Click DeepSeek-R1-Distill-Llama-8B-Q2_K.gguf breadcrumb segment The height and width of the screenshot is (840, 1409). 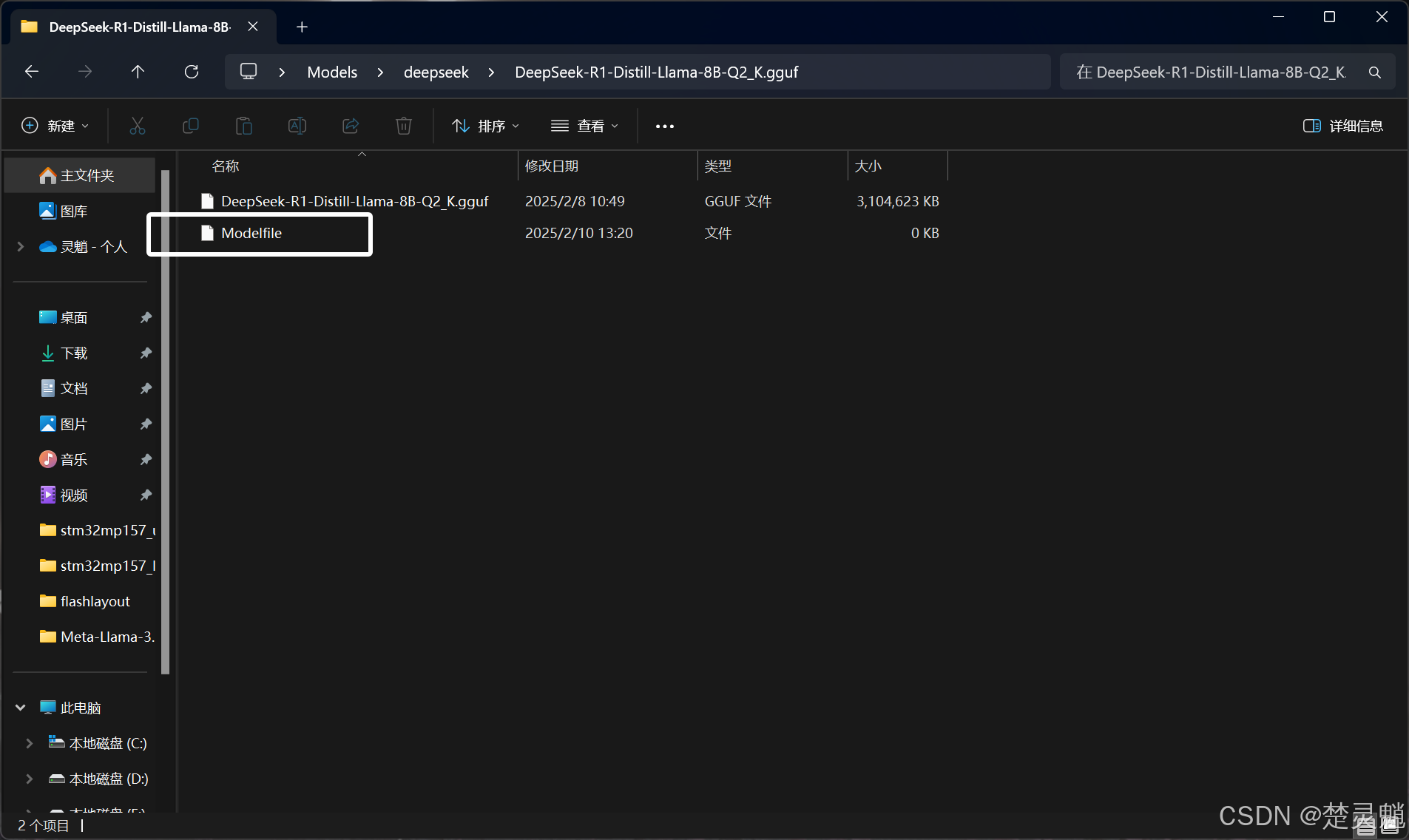[657, 72]
